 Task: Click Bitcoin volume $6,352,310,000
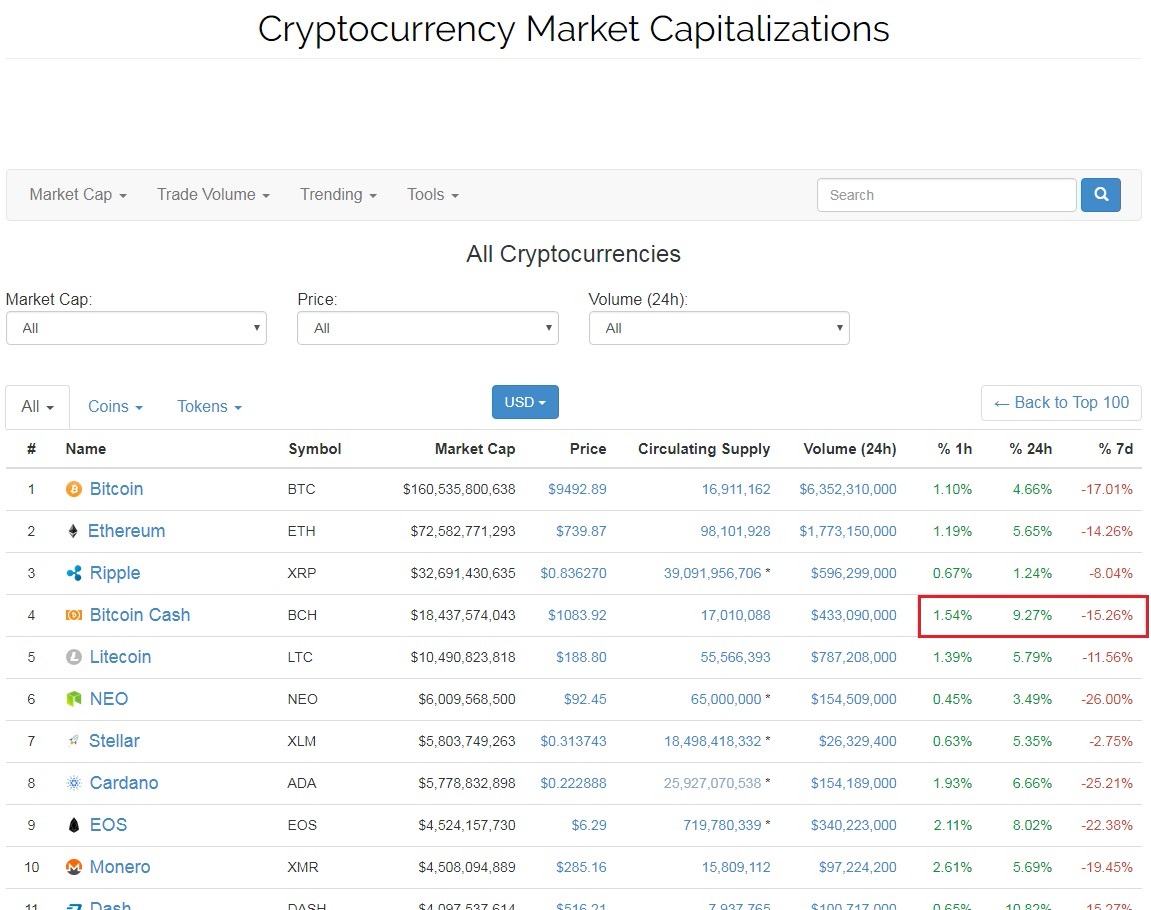(848, 489)
